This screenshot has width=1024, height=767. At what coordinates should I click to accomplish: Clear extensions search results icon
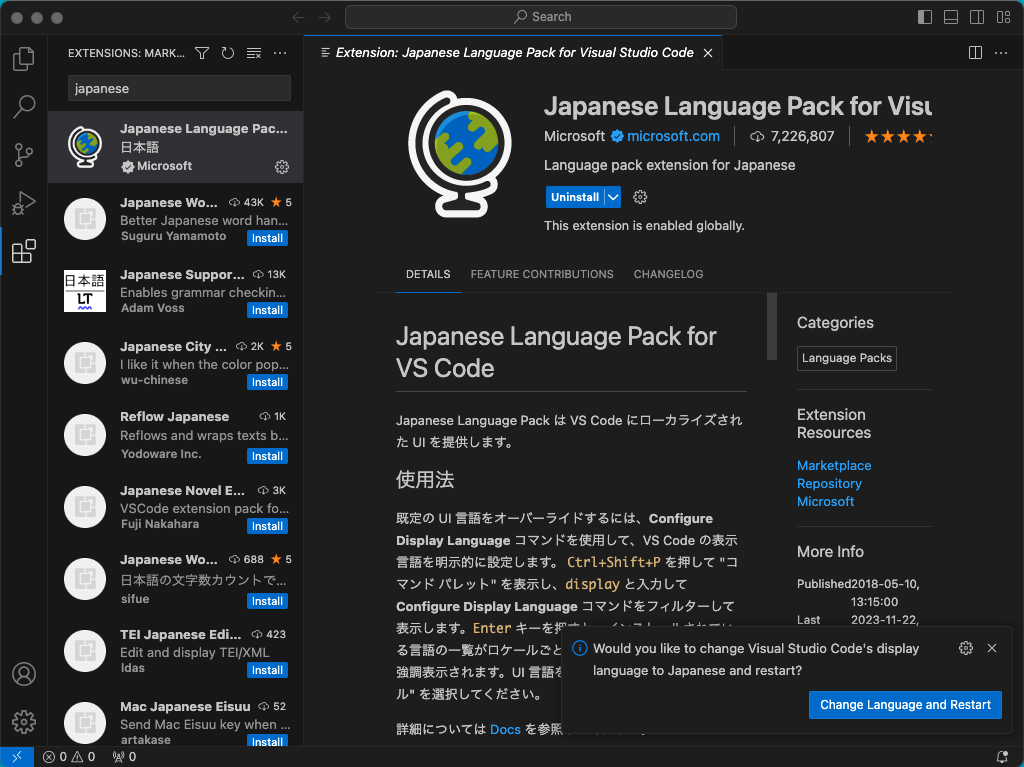(x=254, y=53)
